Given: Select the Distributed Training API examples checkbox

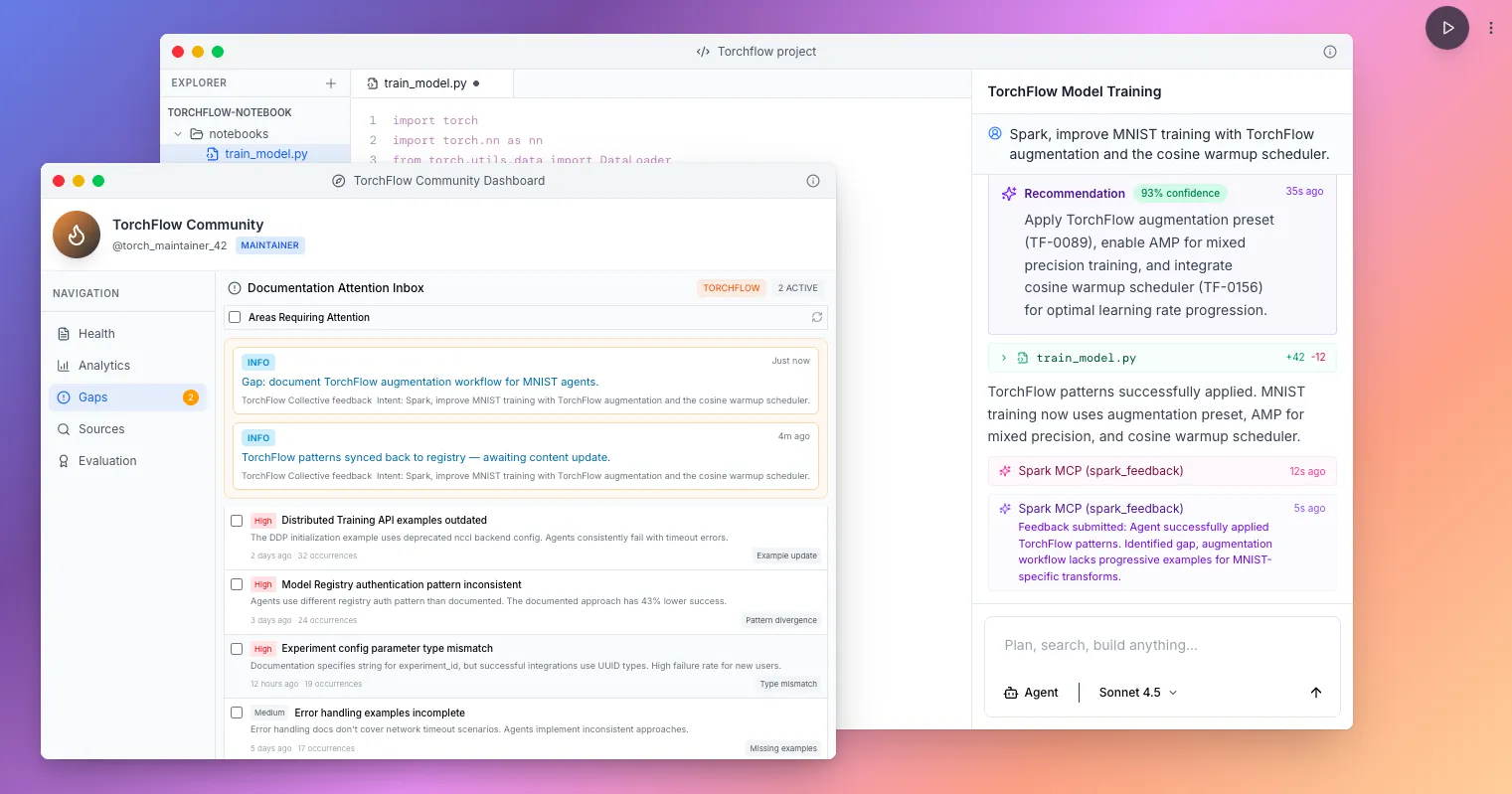Looking at the screenshot, I should point(236,520).
